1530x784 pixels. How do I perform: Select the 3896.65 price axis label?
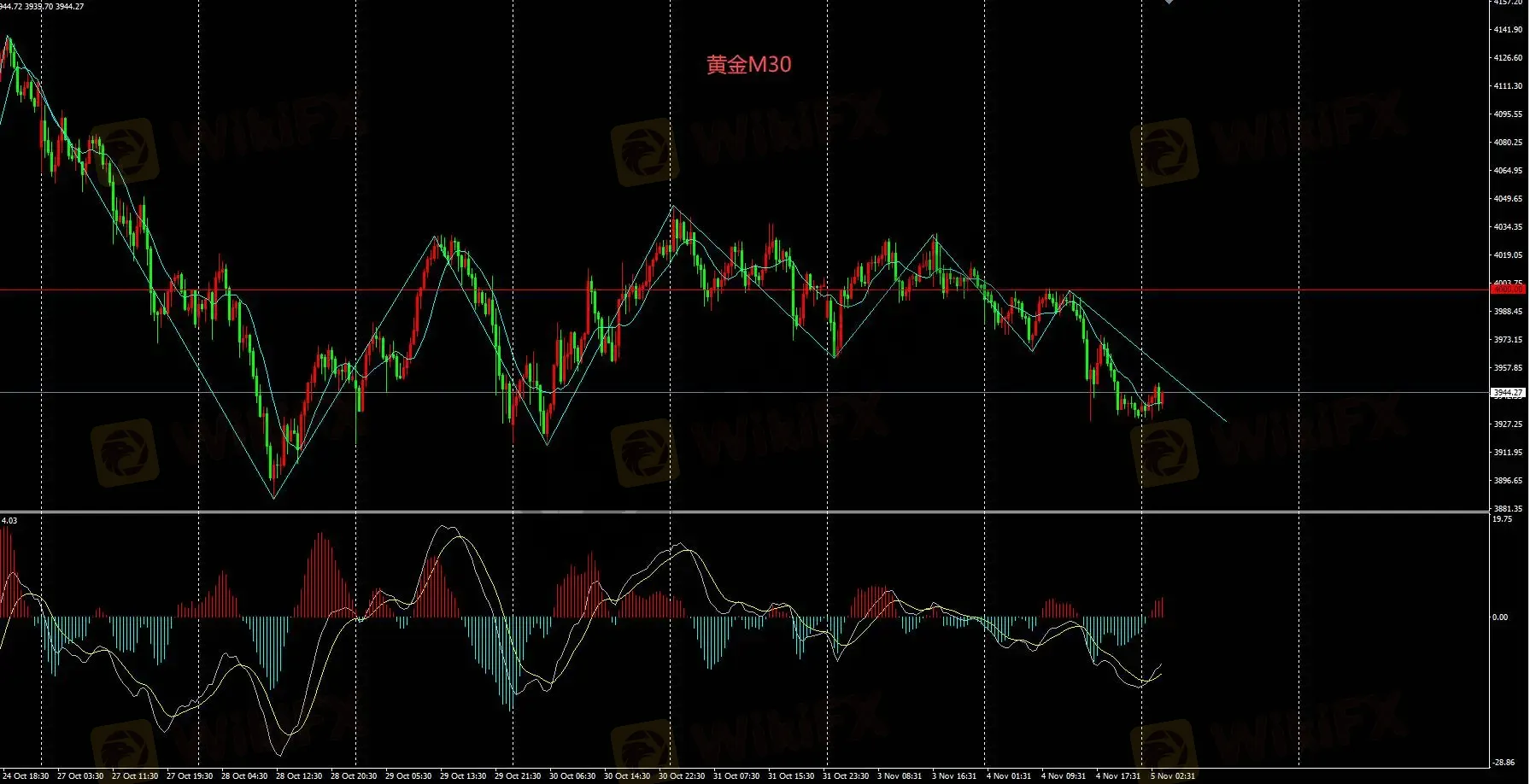pyautogui.click(x=1508, y=481)
